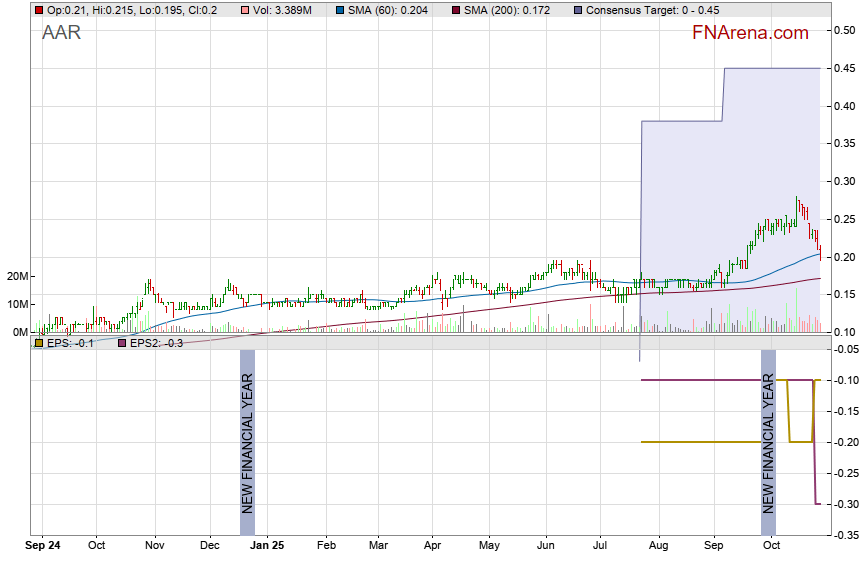Click the yellow EPS legend swatch
This screenshot has width=859, height=566.
(x=39, y=343)
